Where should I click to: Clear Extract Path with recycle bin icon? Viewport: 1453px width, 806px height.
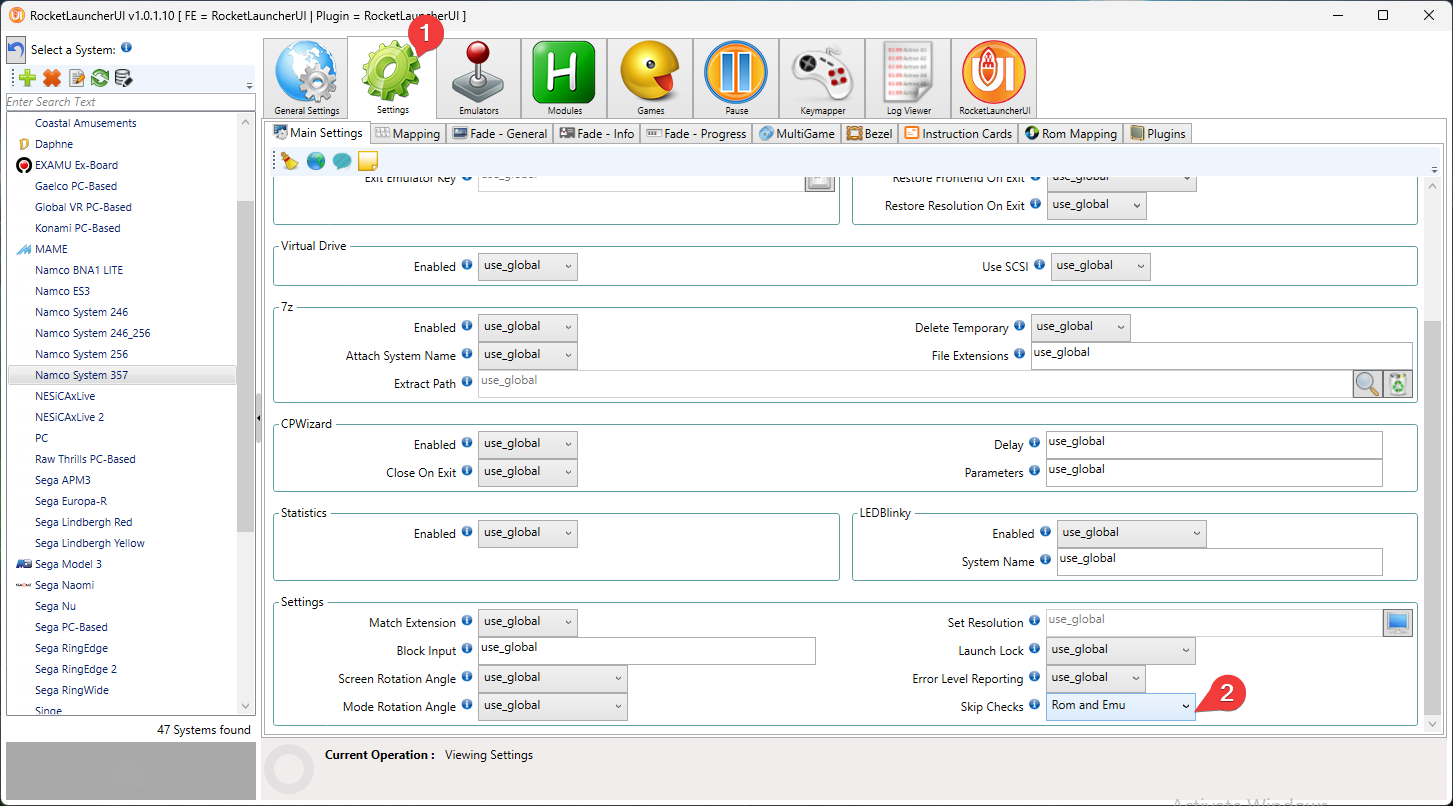[x=1398, y=384]
